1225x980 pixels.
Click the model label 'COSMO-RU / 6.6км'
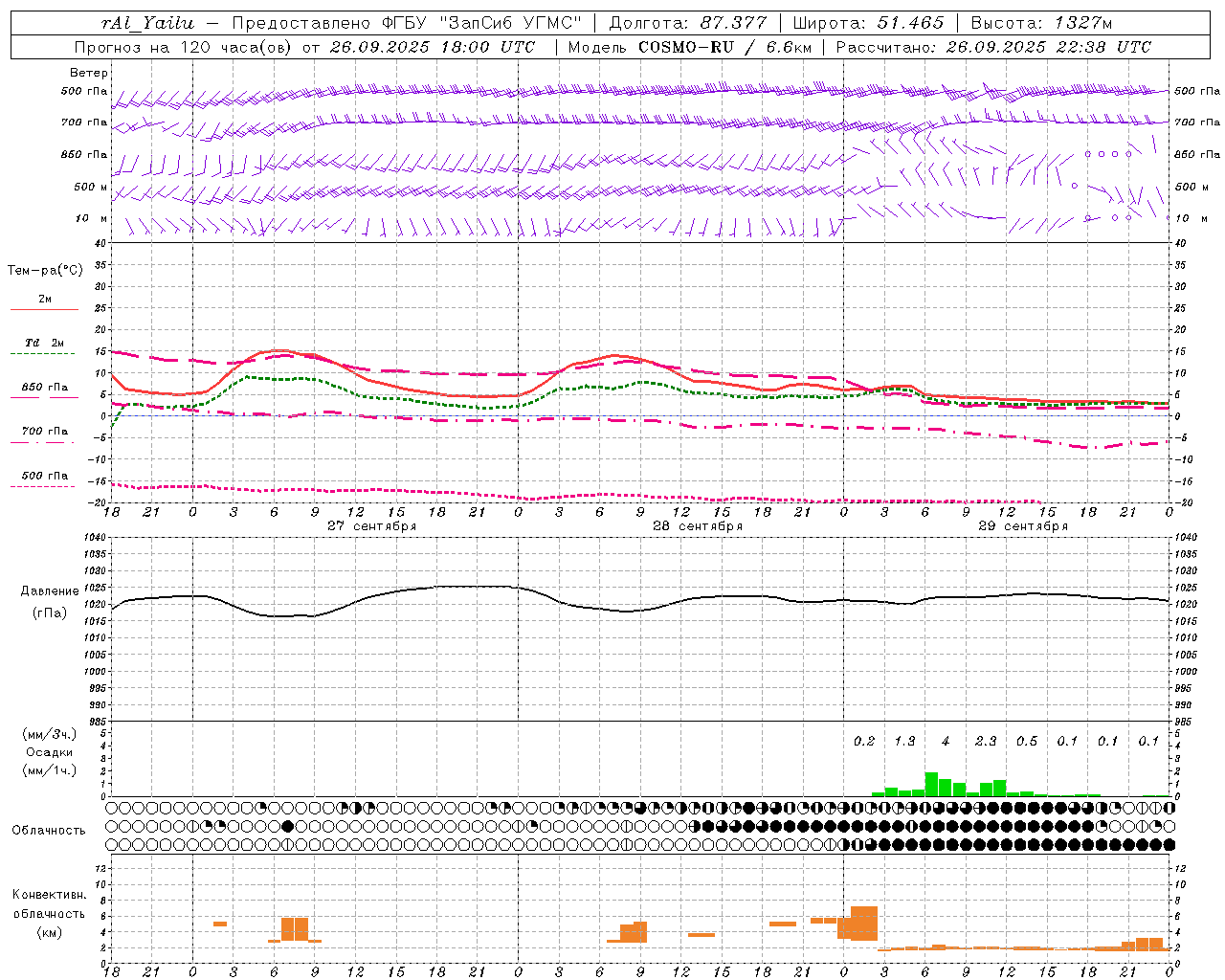725,47
